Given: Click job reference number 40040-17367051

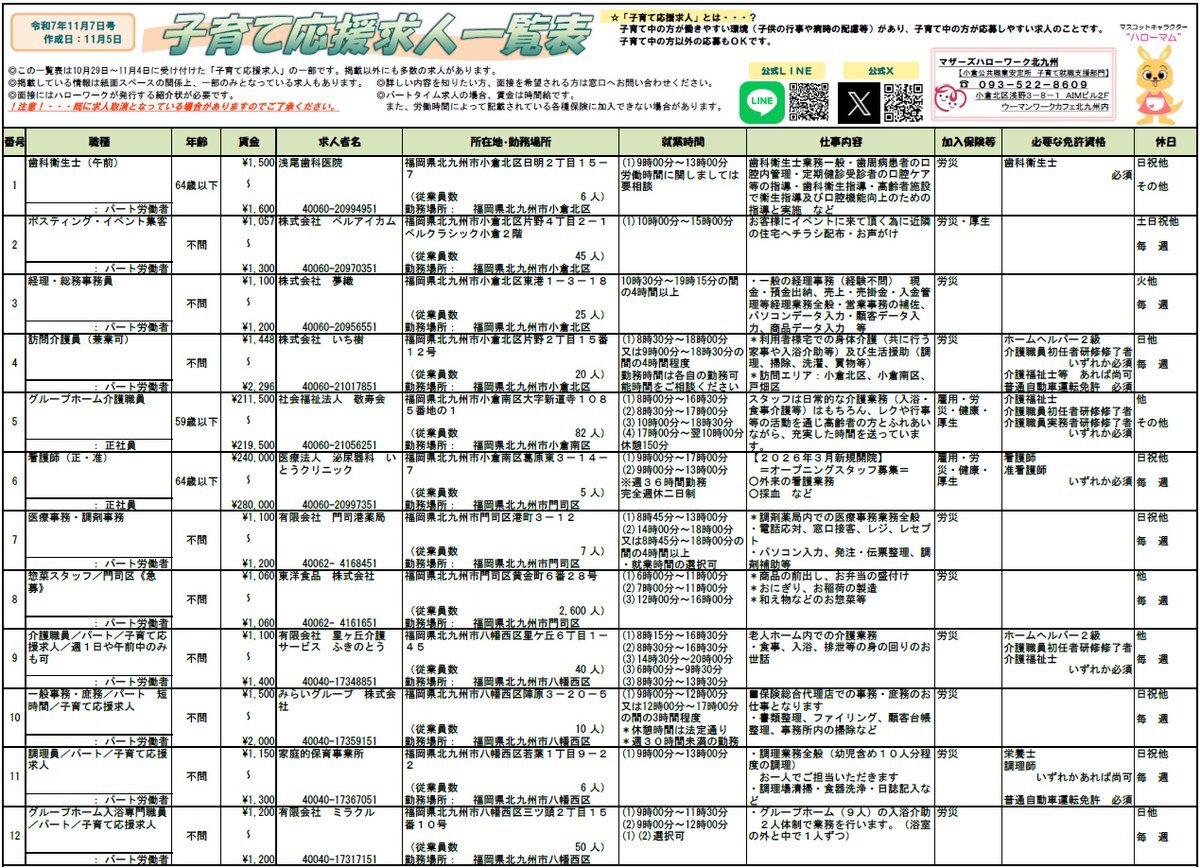Looking at the screenshot, I should pyautogui.click(x=340, y=800).
